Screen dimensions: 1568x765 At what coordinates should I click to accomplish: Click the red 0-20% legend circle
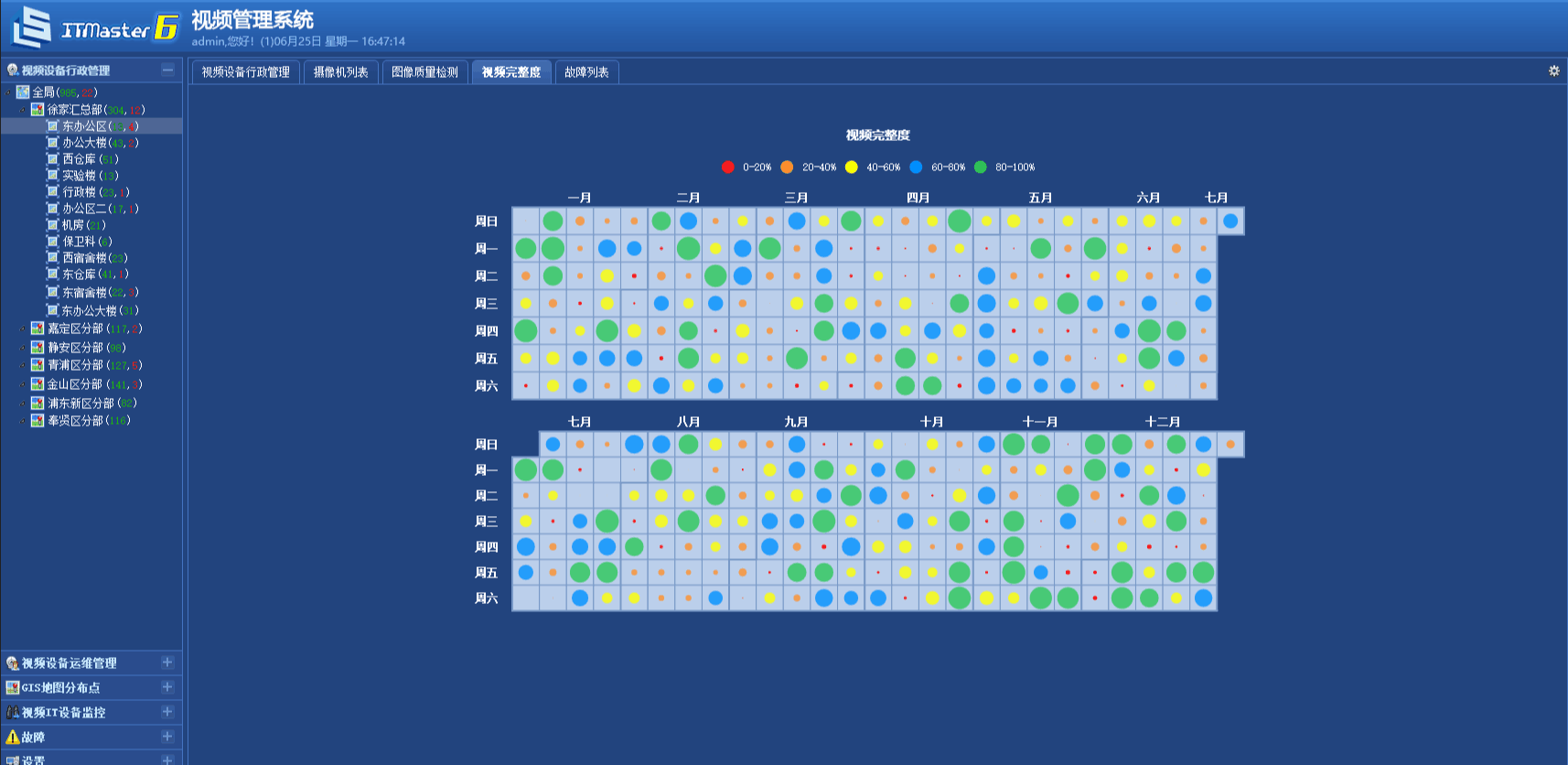tap(728, 167)
